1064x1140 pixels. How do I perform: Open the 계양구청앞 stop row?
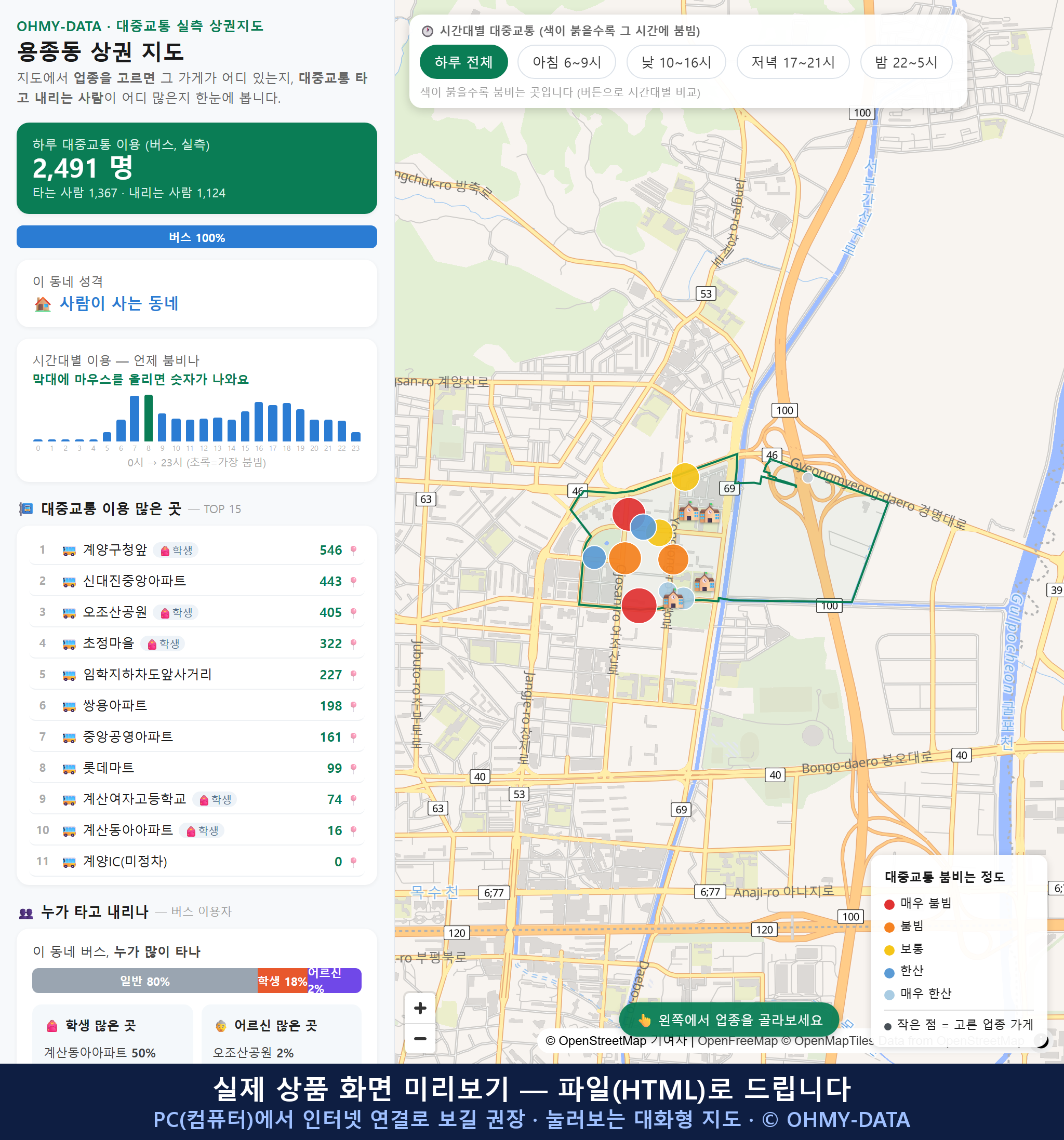197,551
